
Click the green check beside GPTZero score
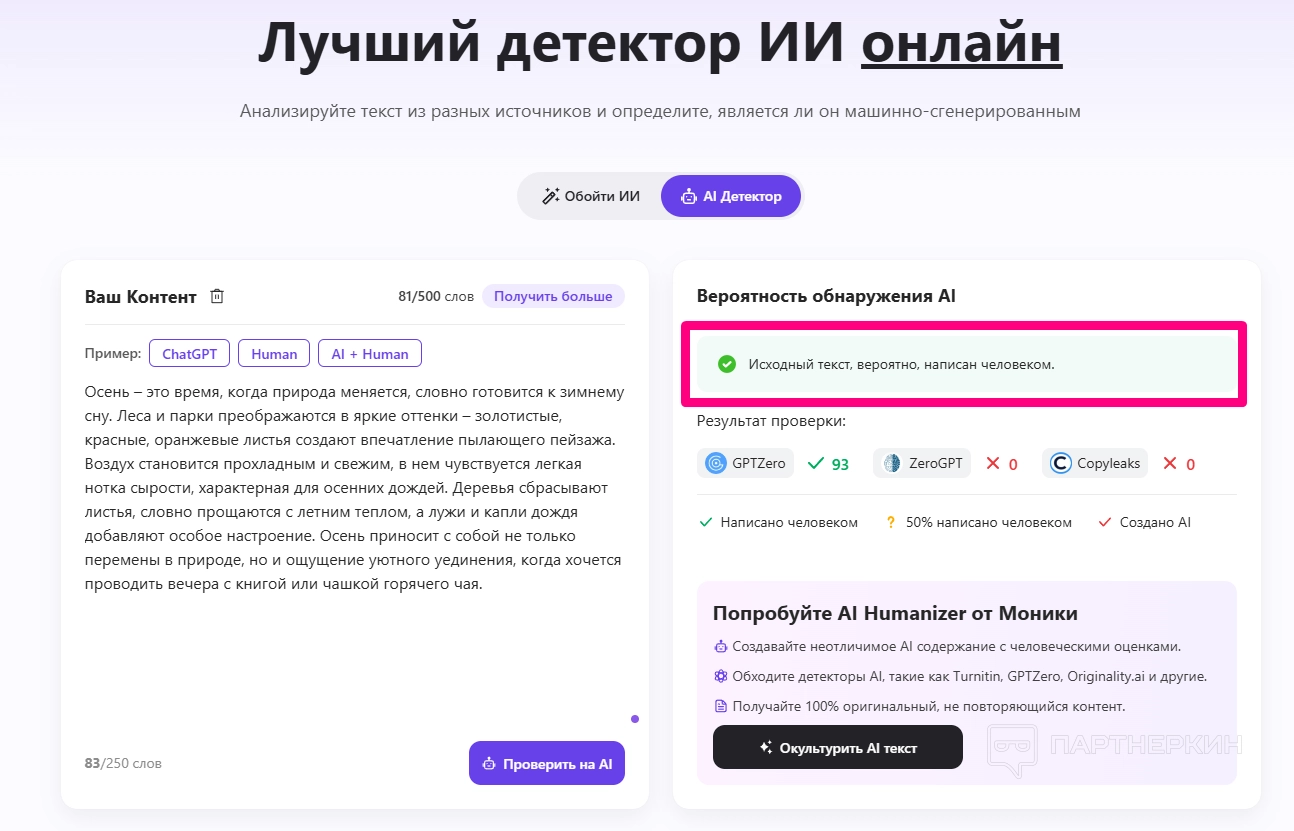816,463
